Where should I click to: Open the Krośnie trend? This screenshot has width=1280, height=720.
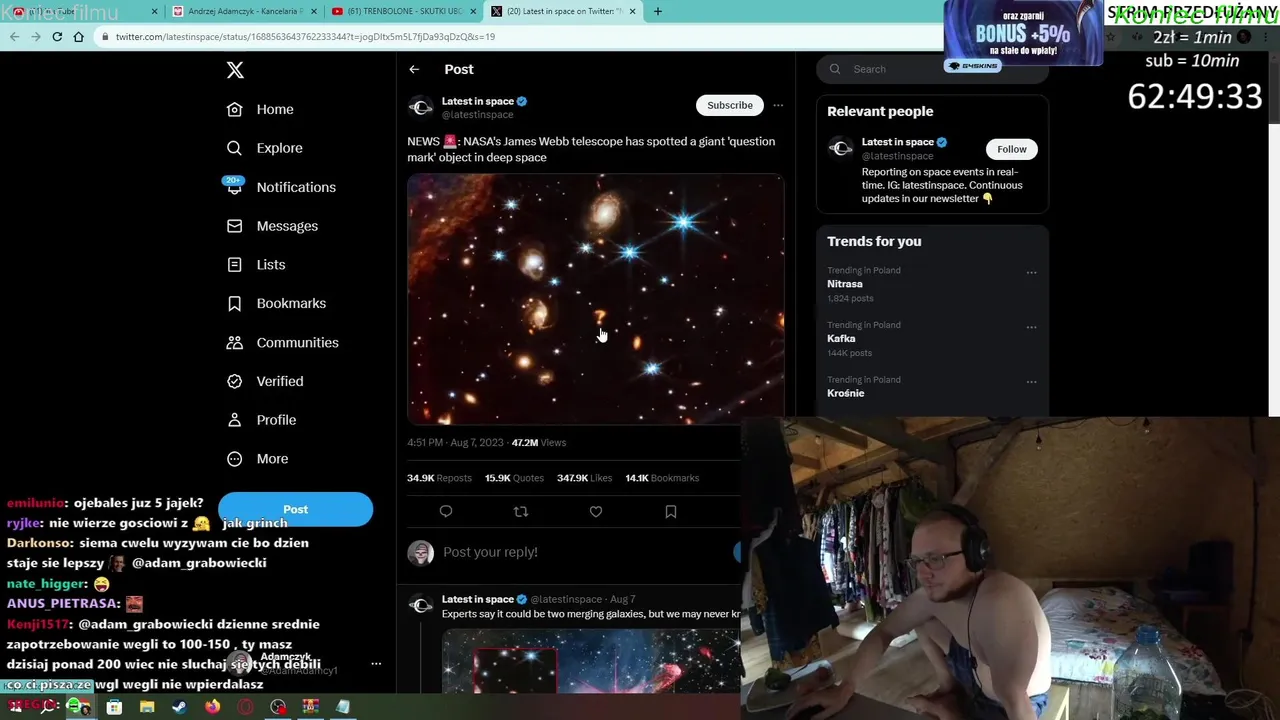846,393
